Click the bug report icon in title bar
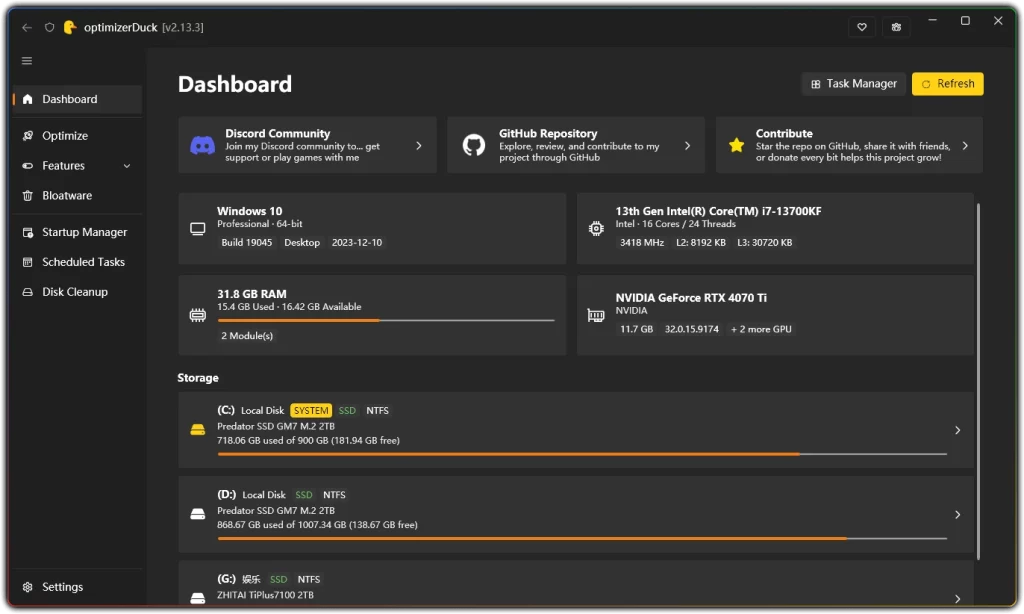The image size is (1024, 614). coord(896,27)
